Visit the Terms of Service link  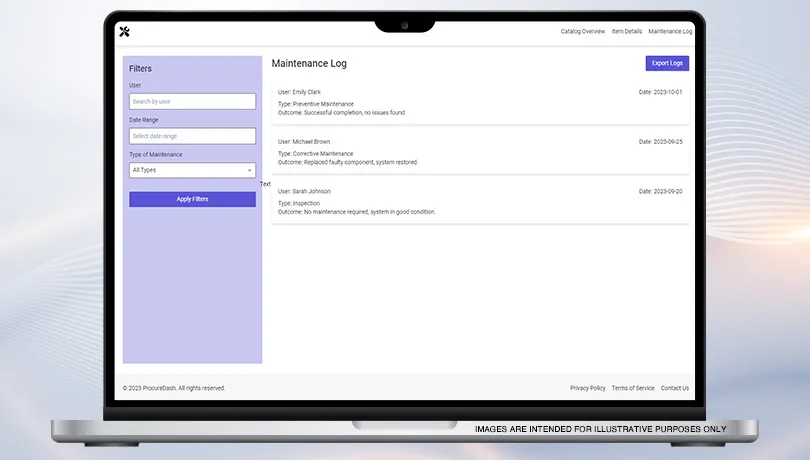point(633,388)
